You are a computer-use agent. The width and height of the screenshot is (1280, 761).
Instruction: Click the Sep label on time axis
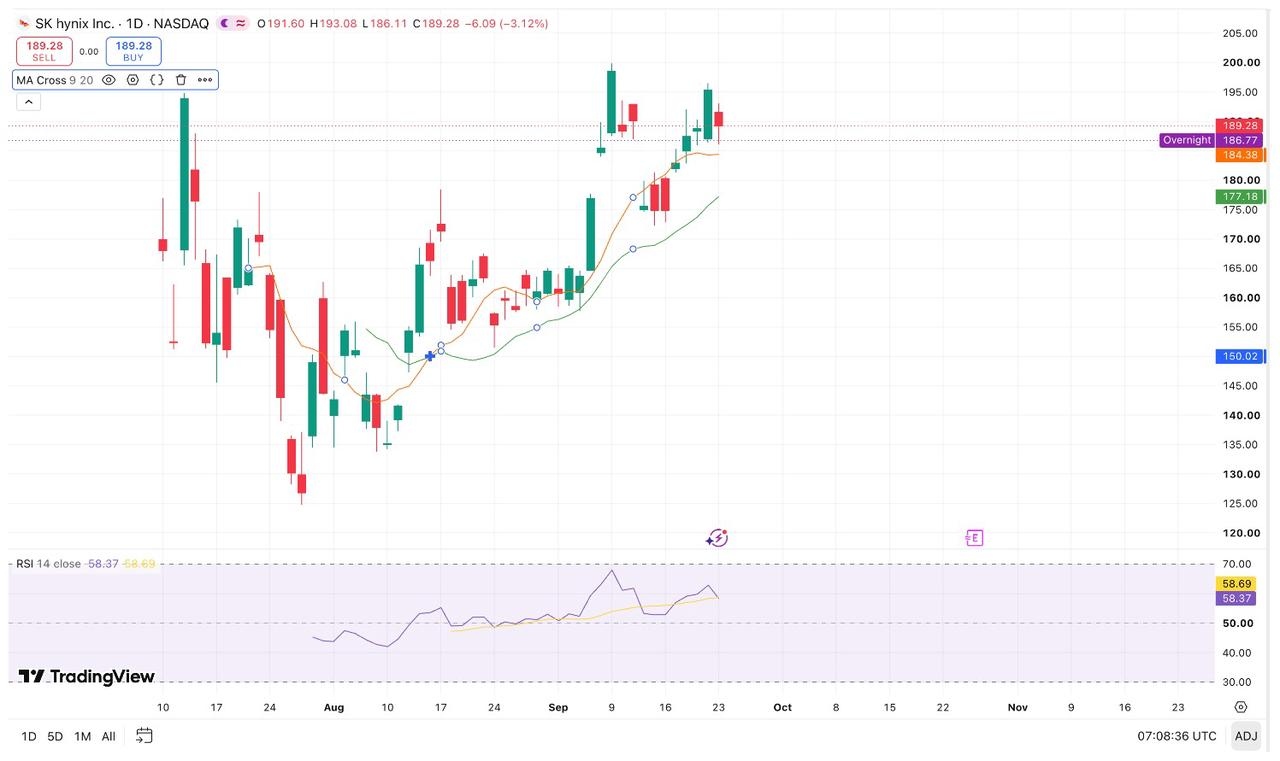point(558,707)
